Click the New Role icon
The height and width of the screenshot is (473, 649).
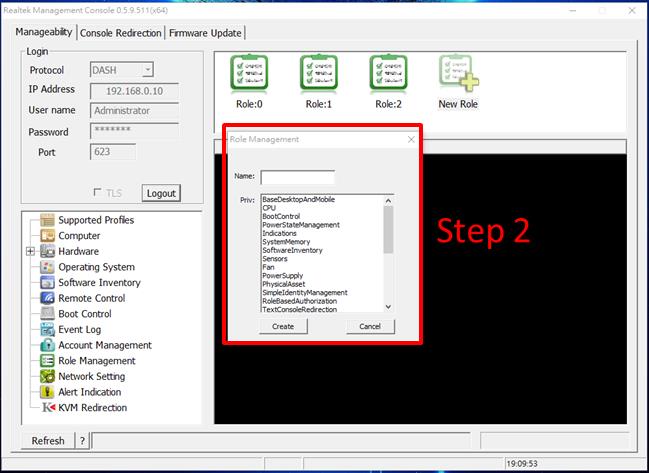pos(458,73)
